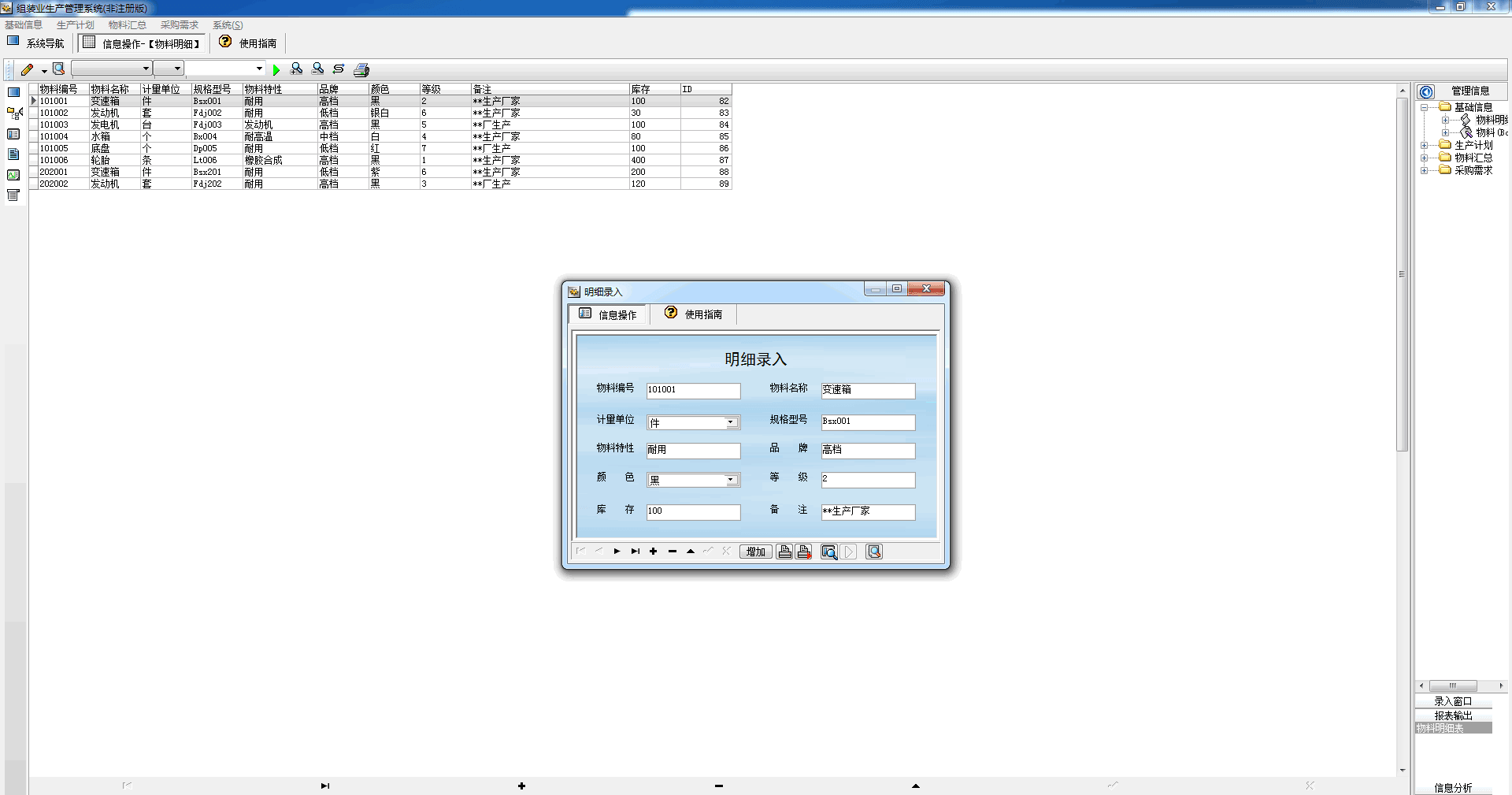Click the up triangle edit record icon in dialog
1512x795 pixels.
click(x=691, y=552)
